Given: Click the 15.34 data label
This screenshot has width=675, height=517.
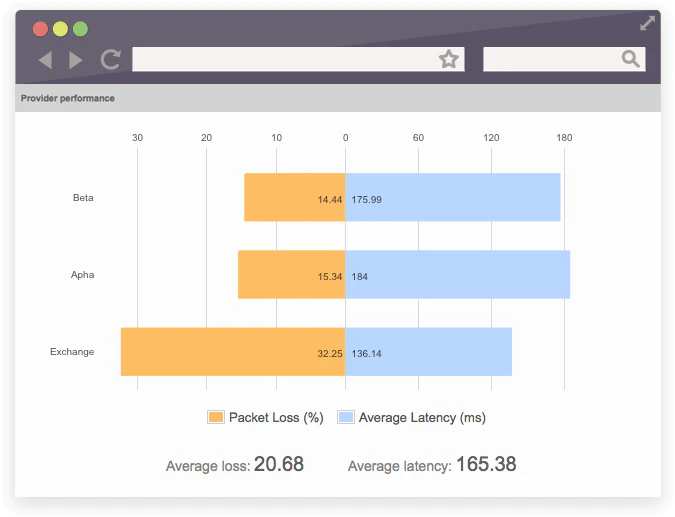Looking at the screenshot, I should tap(330, 276).
